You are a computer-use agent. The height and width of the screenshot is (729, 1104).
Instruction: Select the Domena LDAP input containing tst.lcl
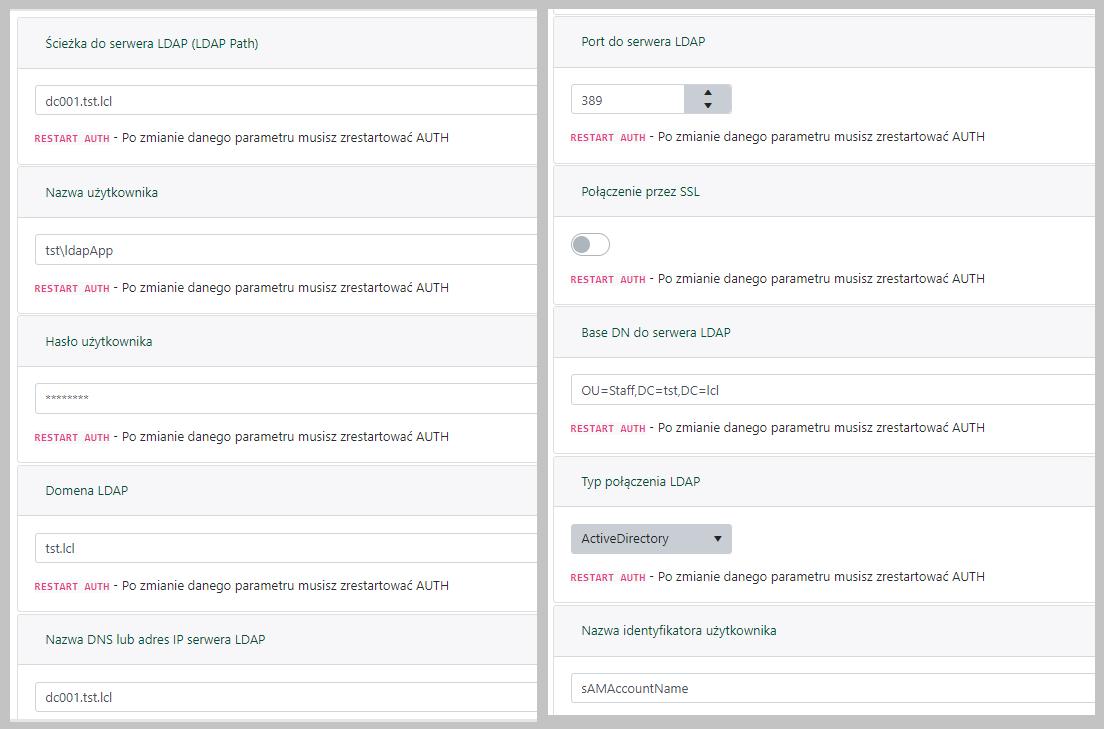coord(285,548)
